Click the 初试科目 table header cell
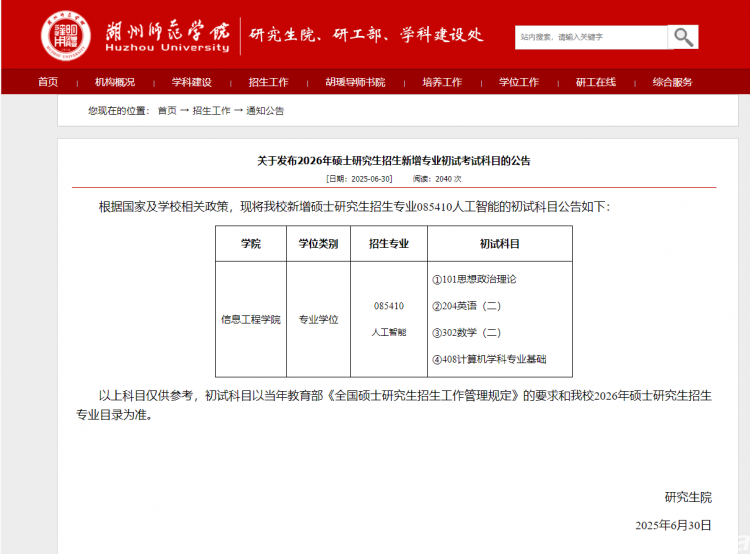Screen dimensions: 750x554 tap(500, 244)
